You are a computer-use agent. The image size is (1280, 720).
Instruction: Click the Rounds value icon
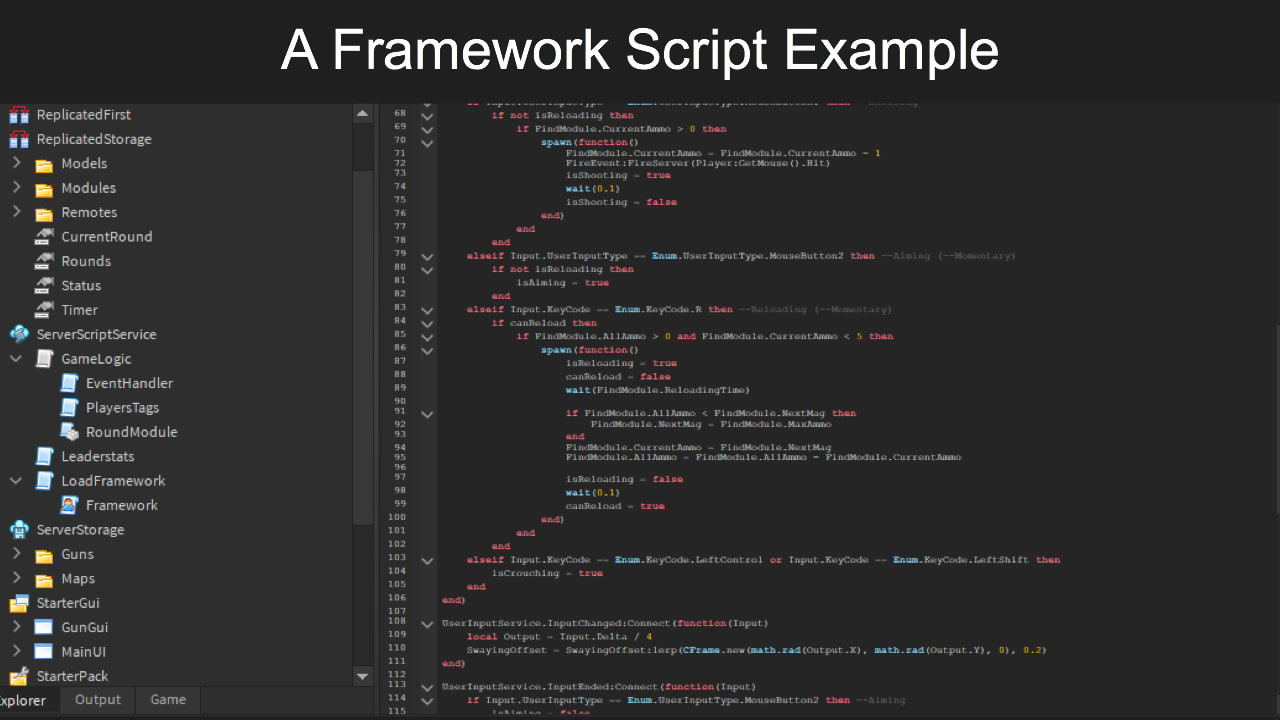[x=44, y=261]
